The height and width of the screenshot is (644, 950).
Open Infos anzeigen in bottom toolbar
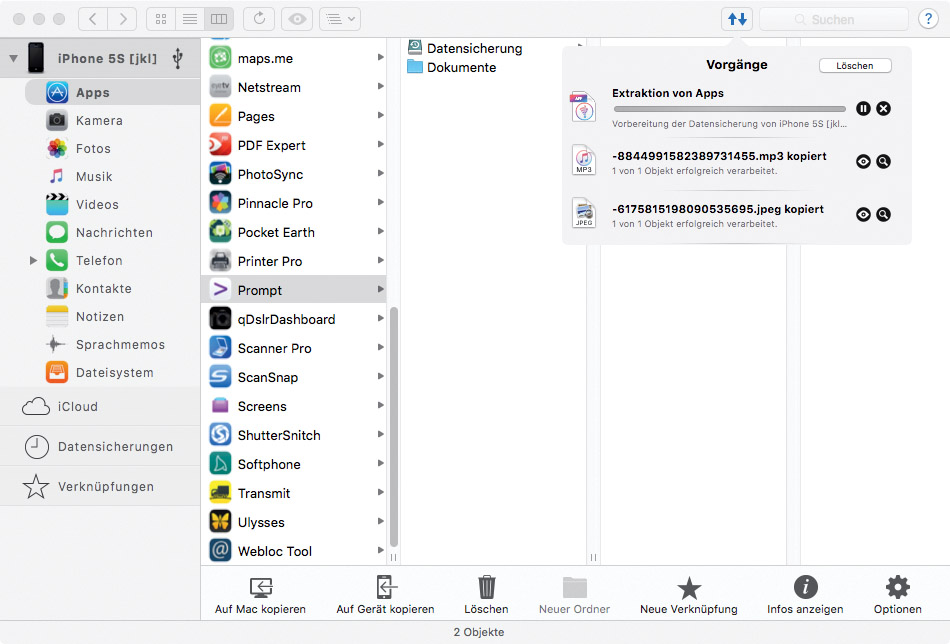tap(805, 588)
